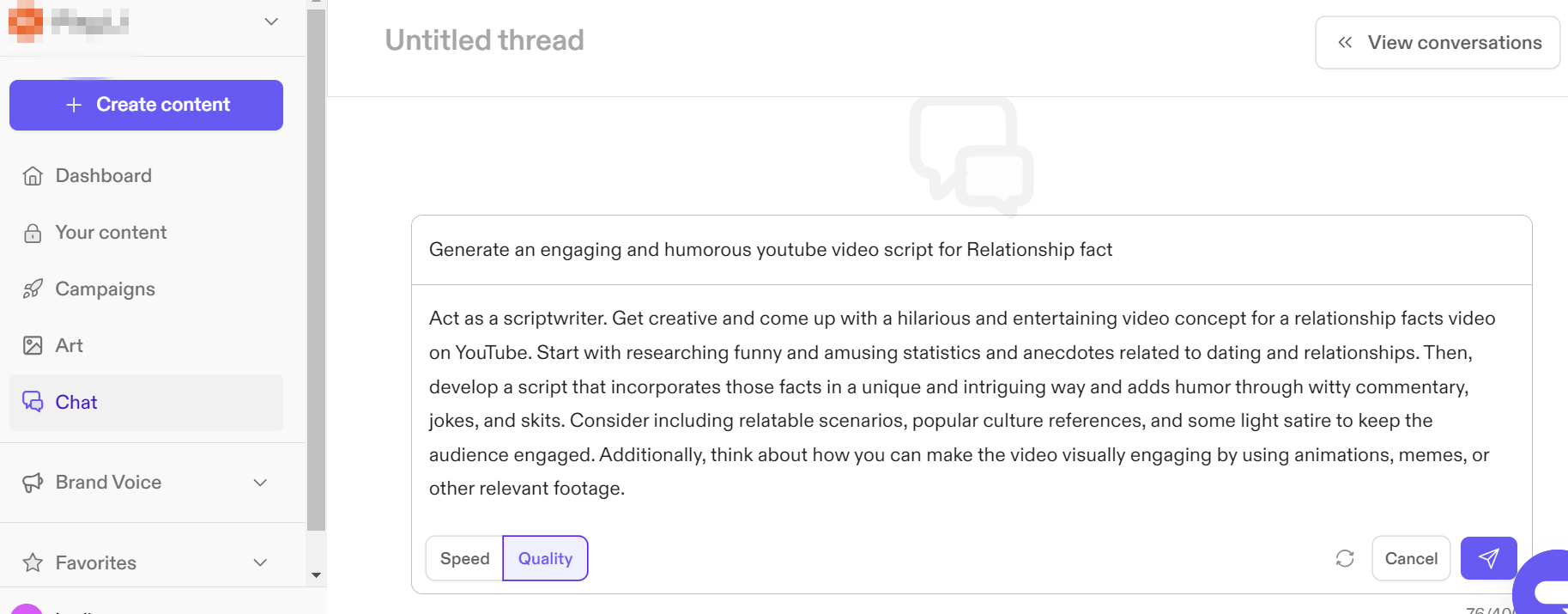Click the paper plane send icon

pyautogui.click(x=1488, y=558)
